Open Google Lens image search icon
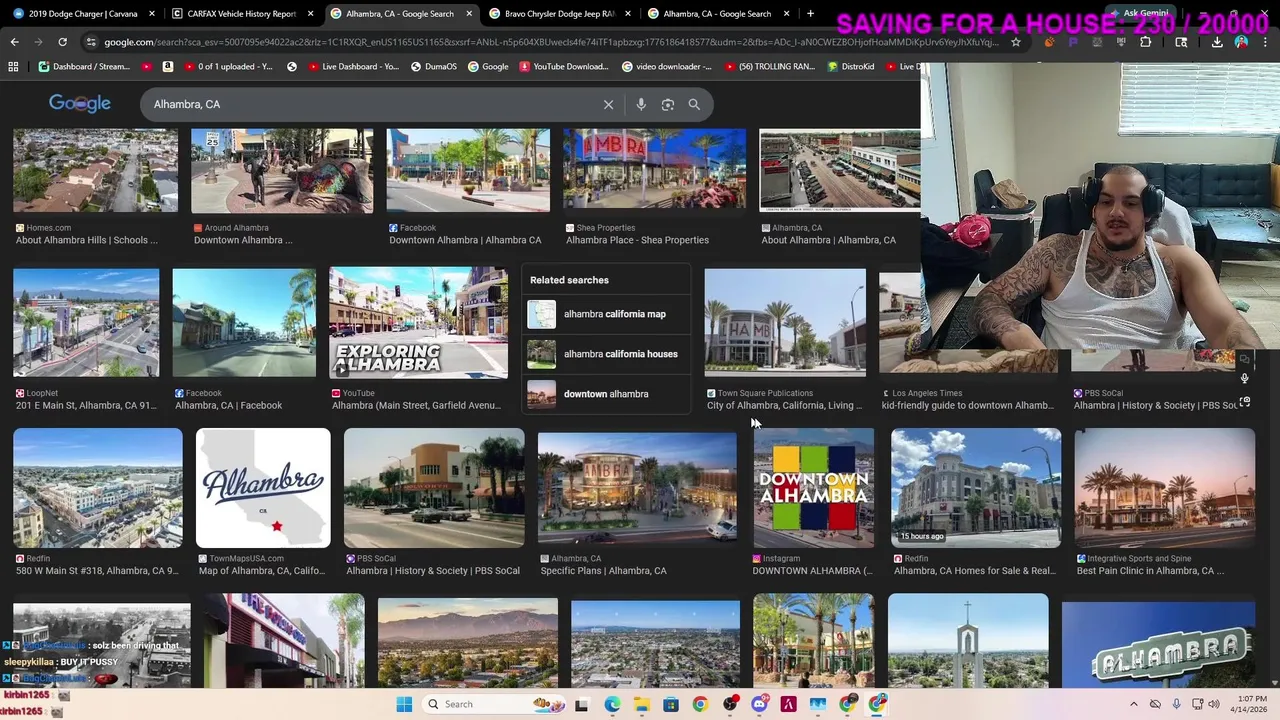The width and height of the screenshot is (1280, 720). coord(668,104)
